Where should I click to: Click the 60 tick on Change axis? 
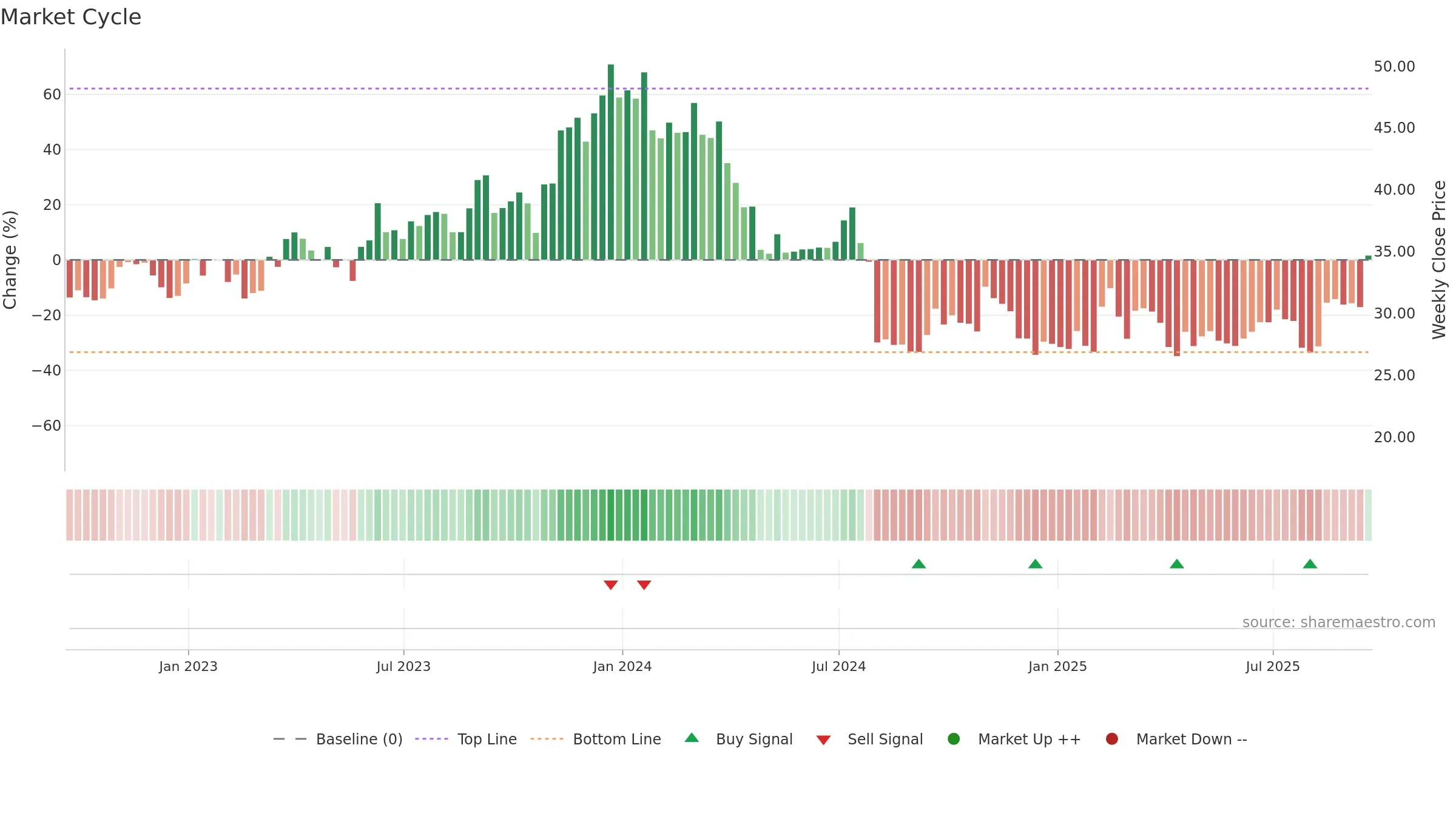tap(52, 94)
